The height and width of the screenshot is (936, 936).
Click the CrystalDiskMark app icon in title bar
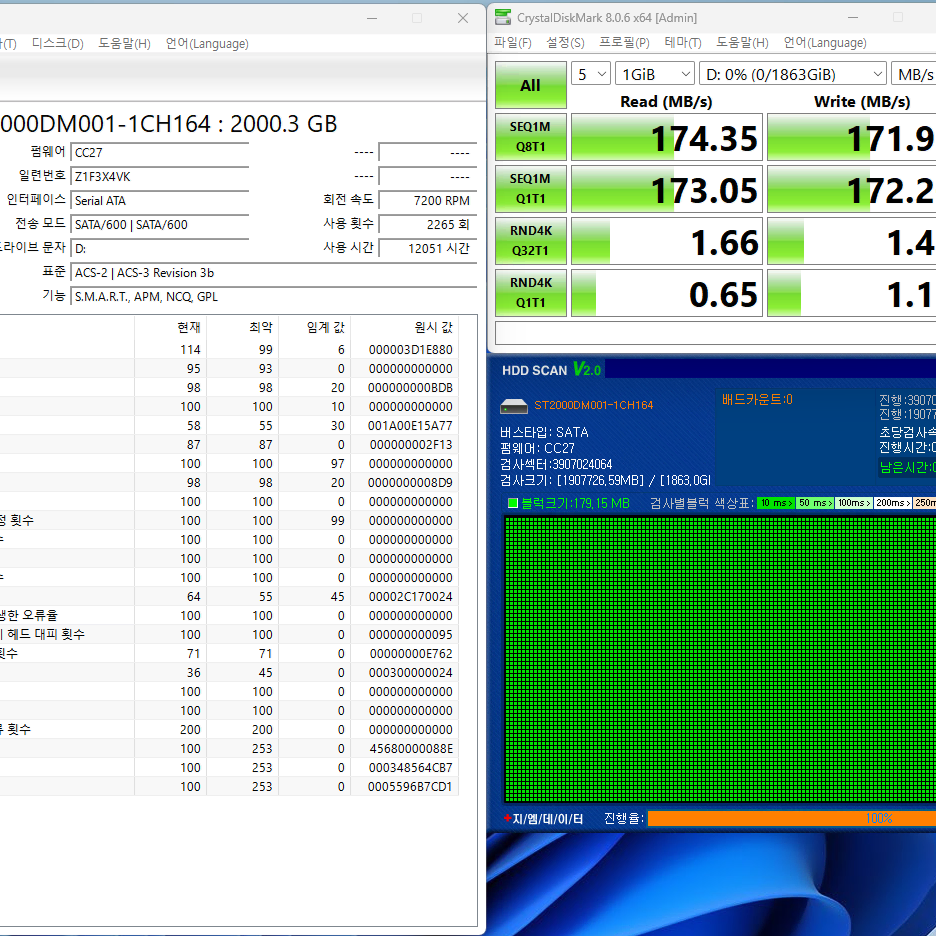pyautogui.click(x=503, y=18)
